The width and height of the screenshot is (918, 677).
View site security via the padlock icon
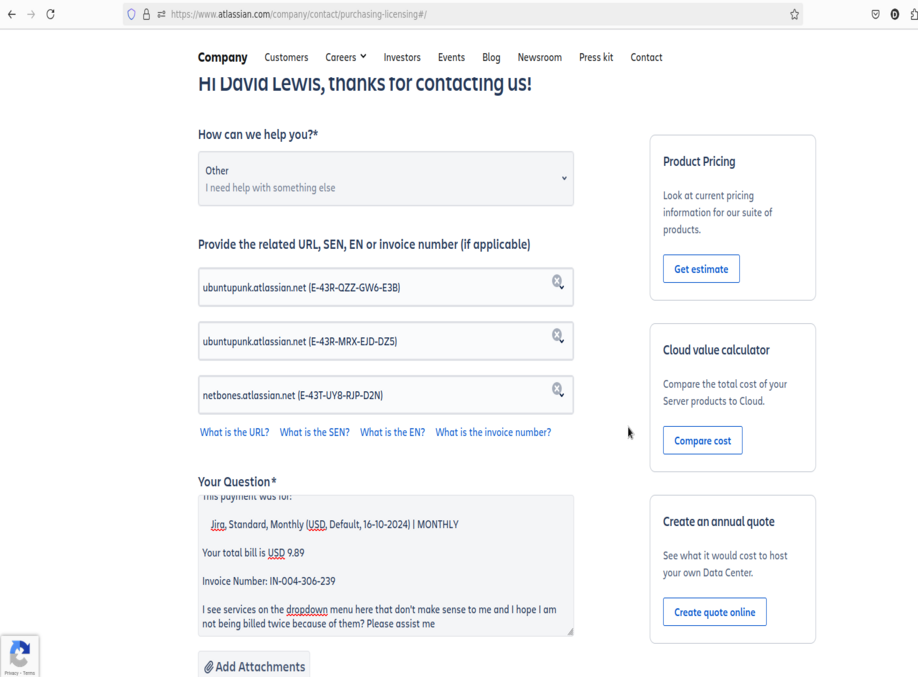[146, 15]
